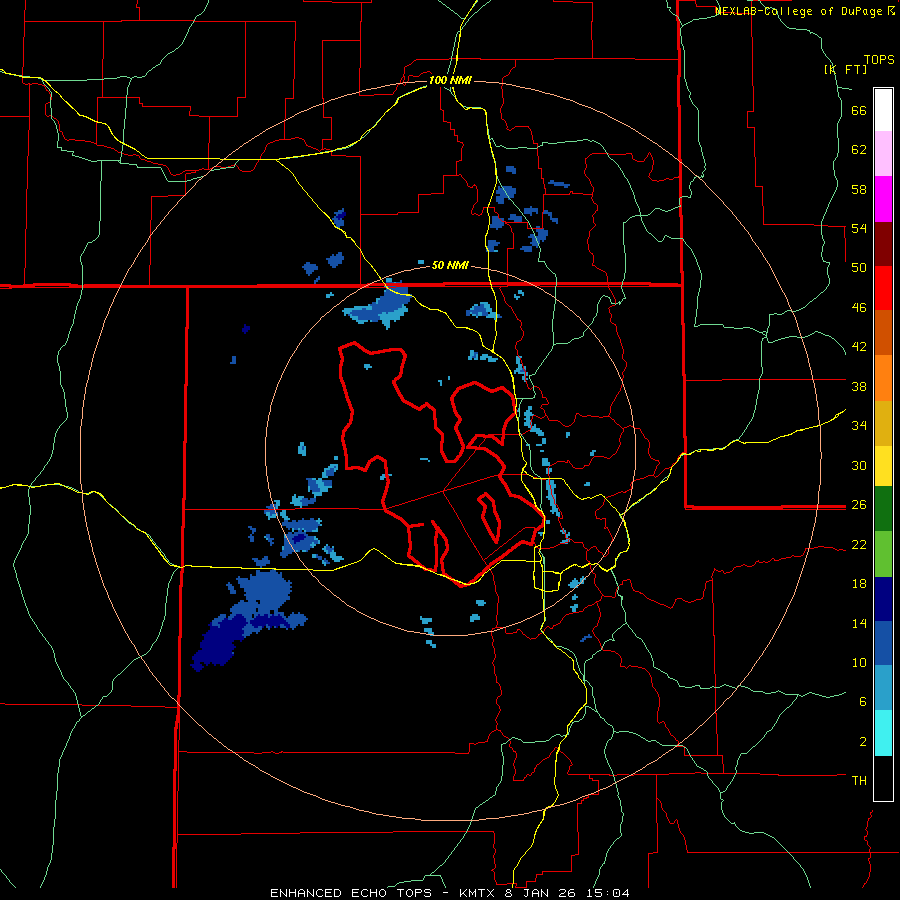The image size is (900, 900).
Task: Select the '22' legend scale value
Action: (859, 544)
